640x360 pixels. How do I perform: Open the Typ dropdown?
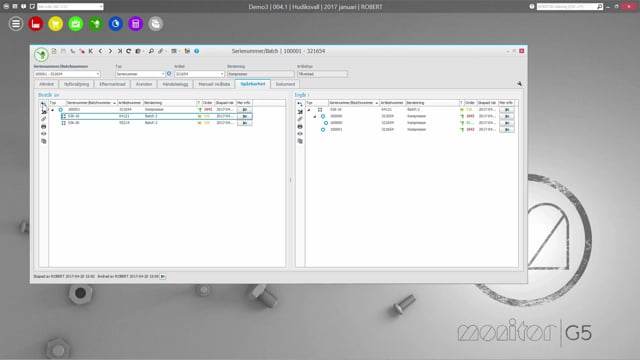[163, 74]
